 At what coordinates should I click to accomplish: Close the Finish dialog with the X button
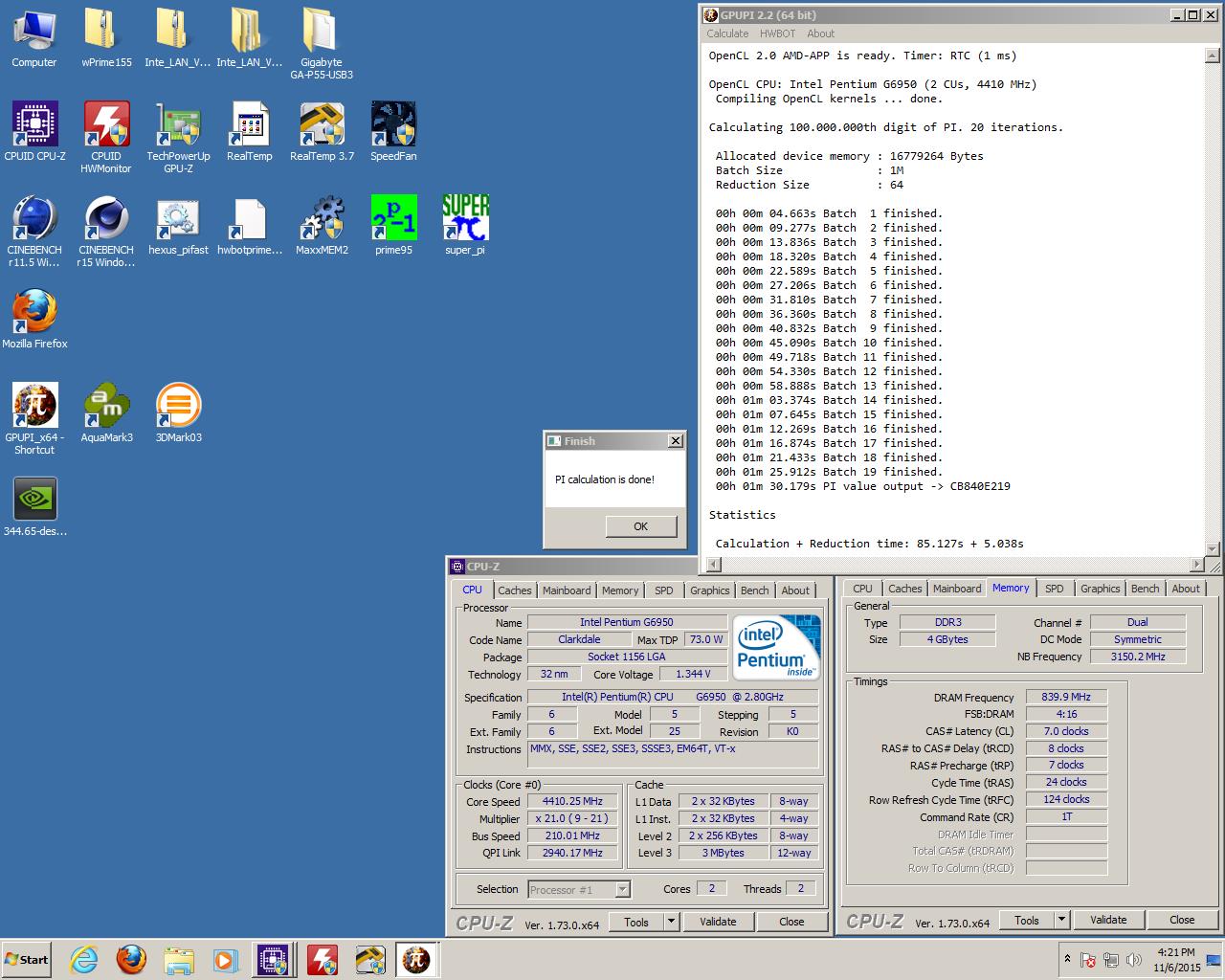(676, 441)
